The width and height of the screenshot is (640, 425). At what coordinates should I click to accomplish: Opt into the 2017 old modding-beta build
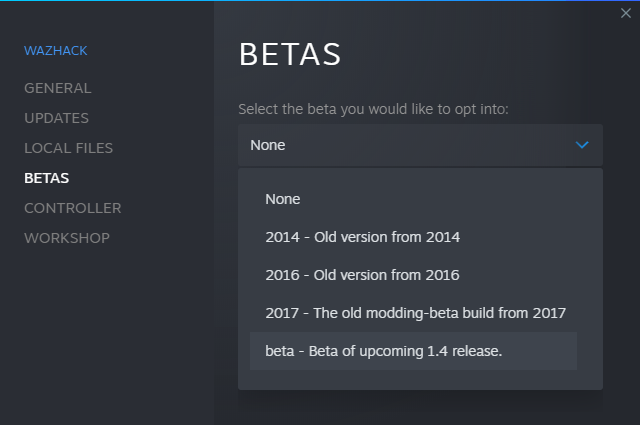tap(413, 313)
